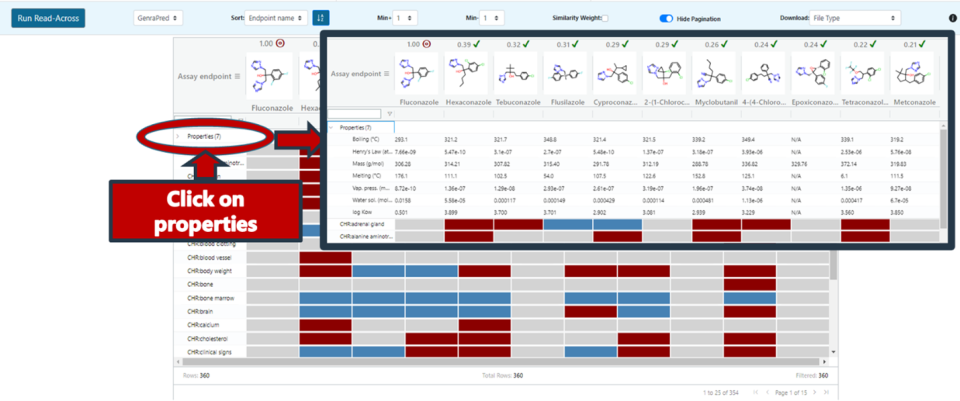Click the log Kow row label
Screen dimensions: 960x401
coord(361,211)
